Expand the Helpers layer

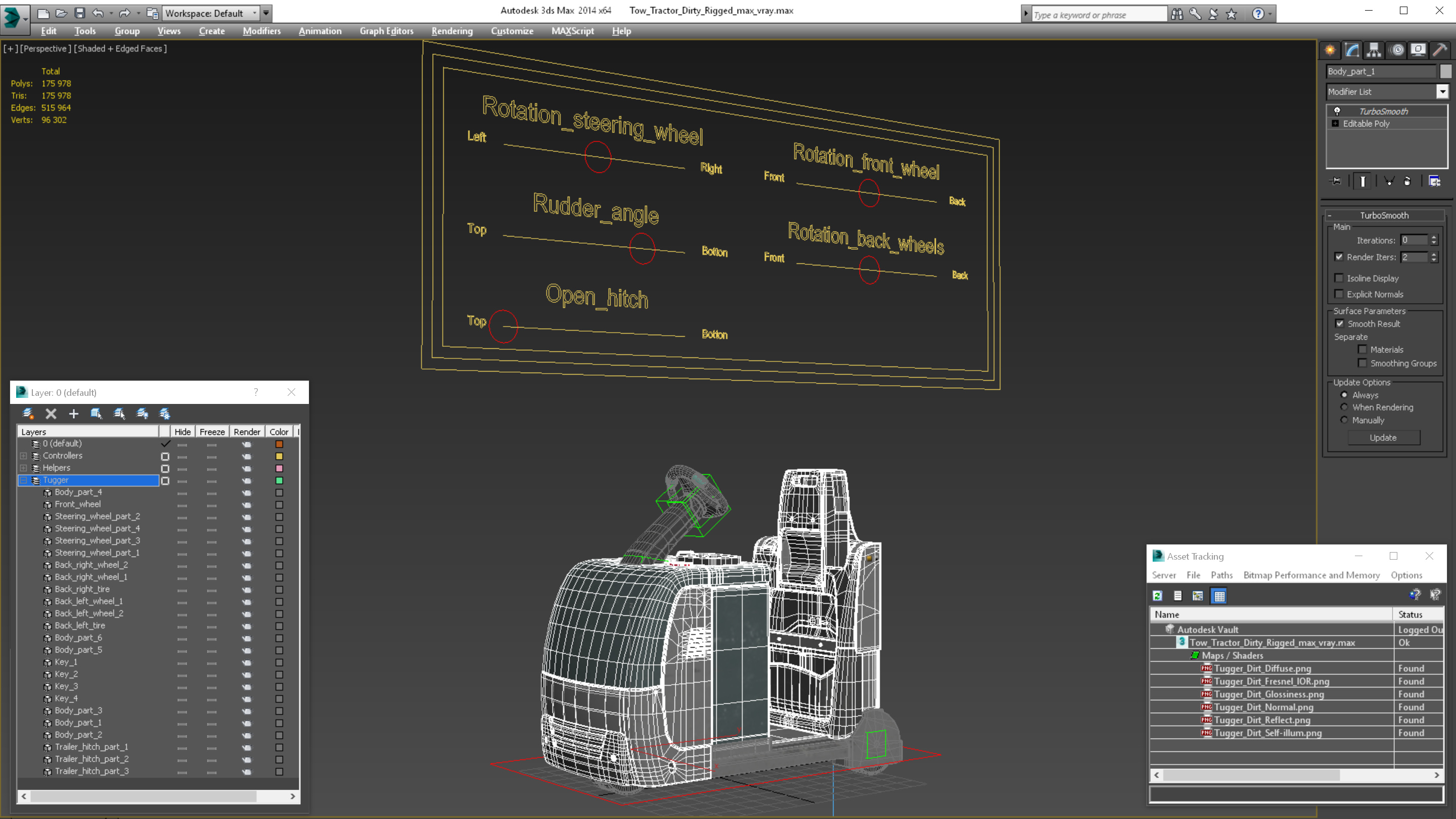pyautogui.click(x=23, y=469)
